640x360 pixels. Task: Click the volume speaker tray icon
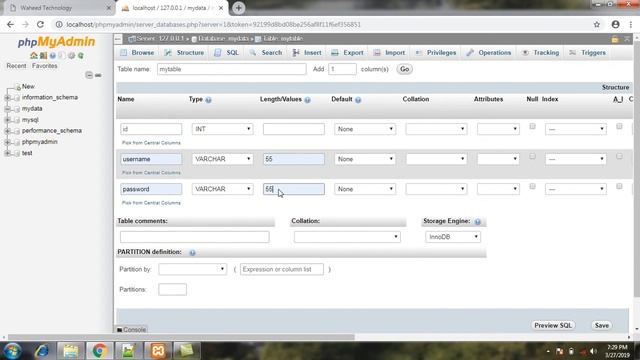(593, 351)
